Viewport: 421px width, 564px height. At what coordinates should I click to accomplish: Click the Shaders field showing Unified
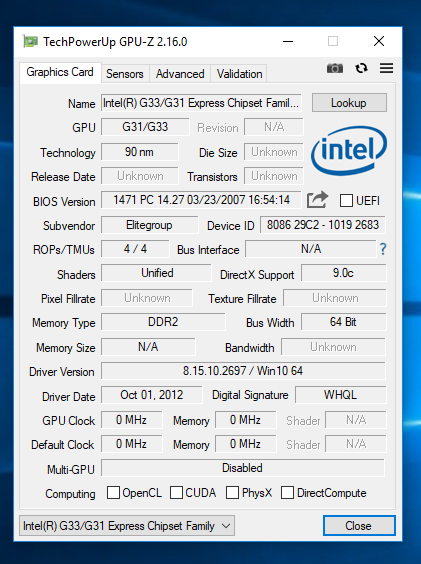pos(157,273)
